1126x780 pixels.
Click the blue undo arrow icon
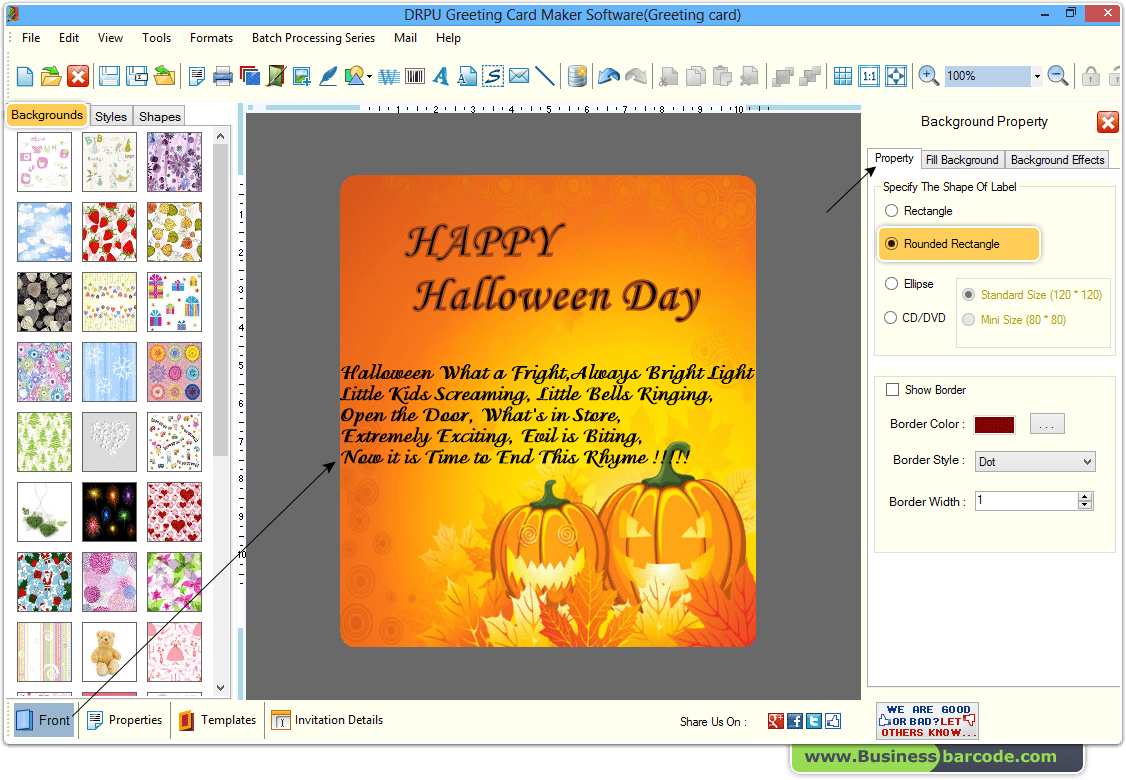pyautogui.click(x=609, y=76)
